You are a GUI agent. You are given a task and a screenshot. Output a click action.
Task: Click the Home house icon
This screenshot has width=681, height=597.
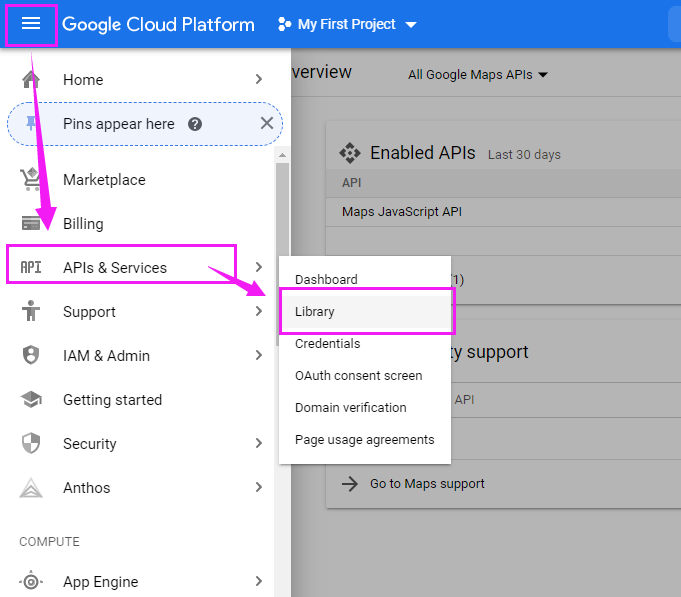point(31,79)
